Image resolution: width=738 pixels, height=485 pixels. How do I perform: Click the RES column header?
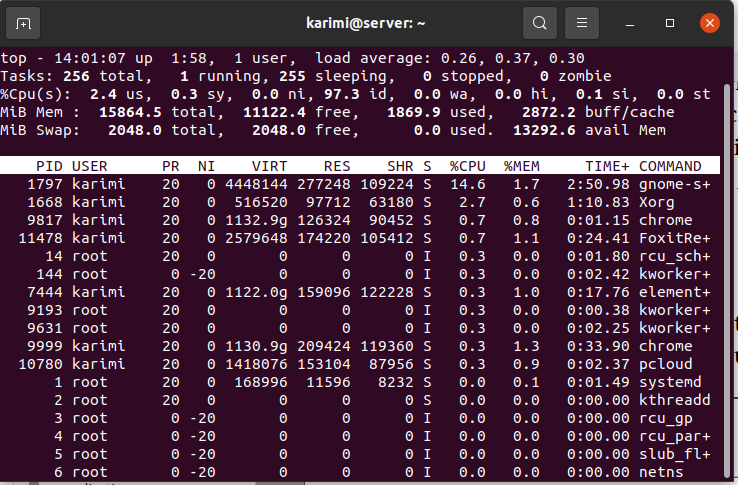[x=337, y=166]
